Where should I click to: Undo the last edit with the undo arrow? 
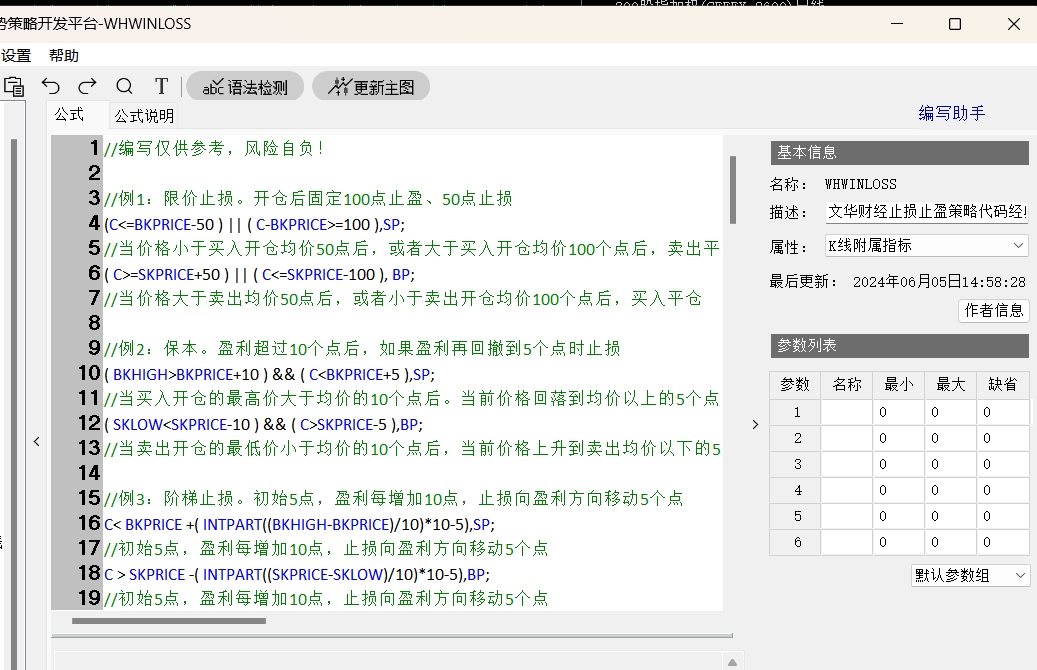[51, 86]
